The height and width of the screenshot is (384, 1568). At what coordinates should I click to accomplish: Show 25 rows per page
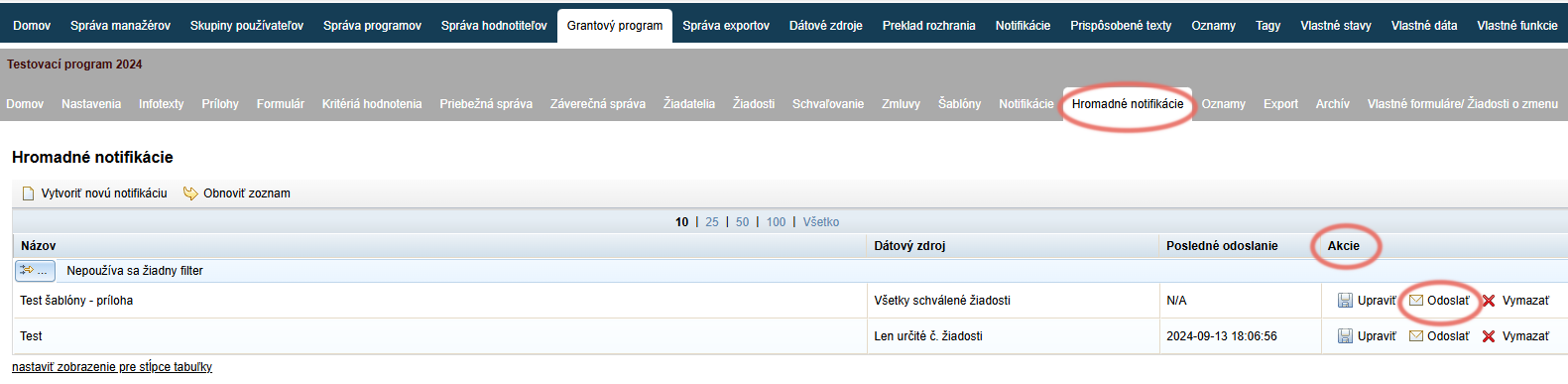click(x=712, y=222)
